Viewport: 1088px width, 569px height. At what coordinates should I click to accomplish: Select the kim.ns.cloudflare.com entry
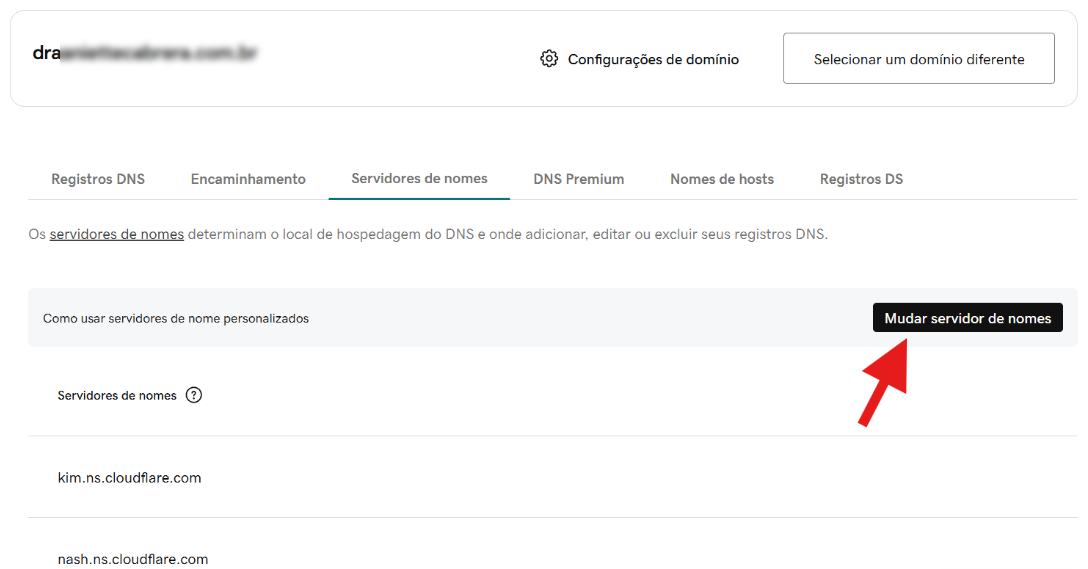(x=129, y=477)
